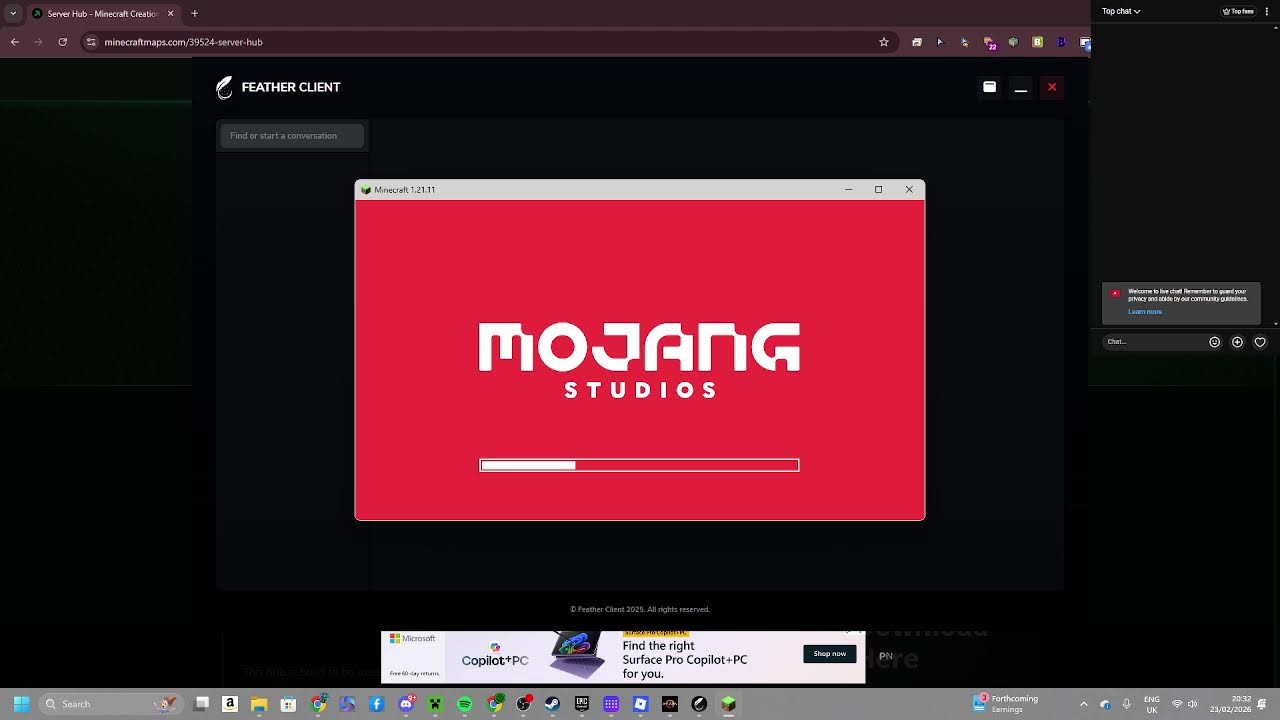Open the Feather Client window layout icon

989,87
